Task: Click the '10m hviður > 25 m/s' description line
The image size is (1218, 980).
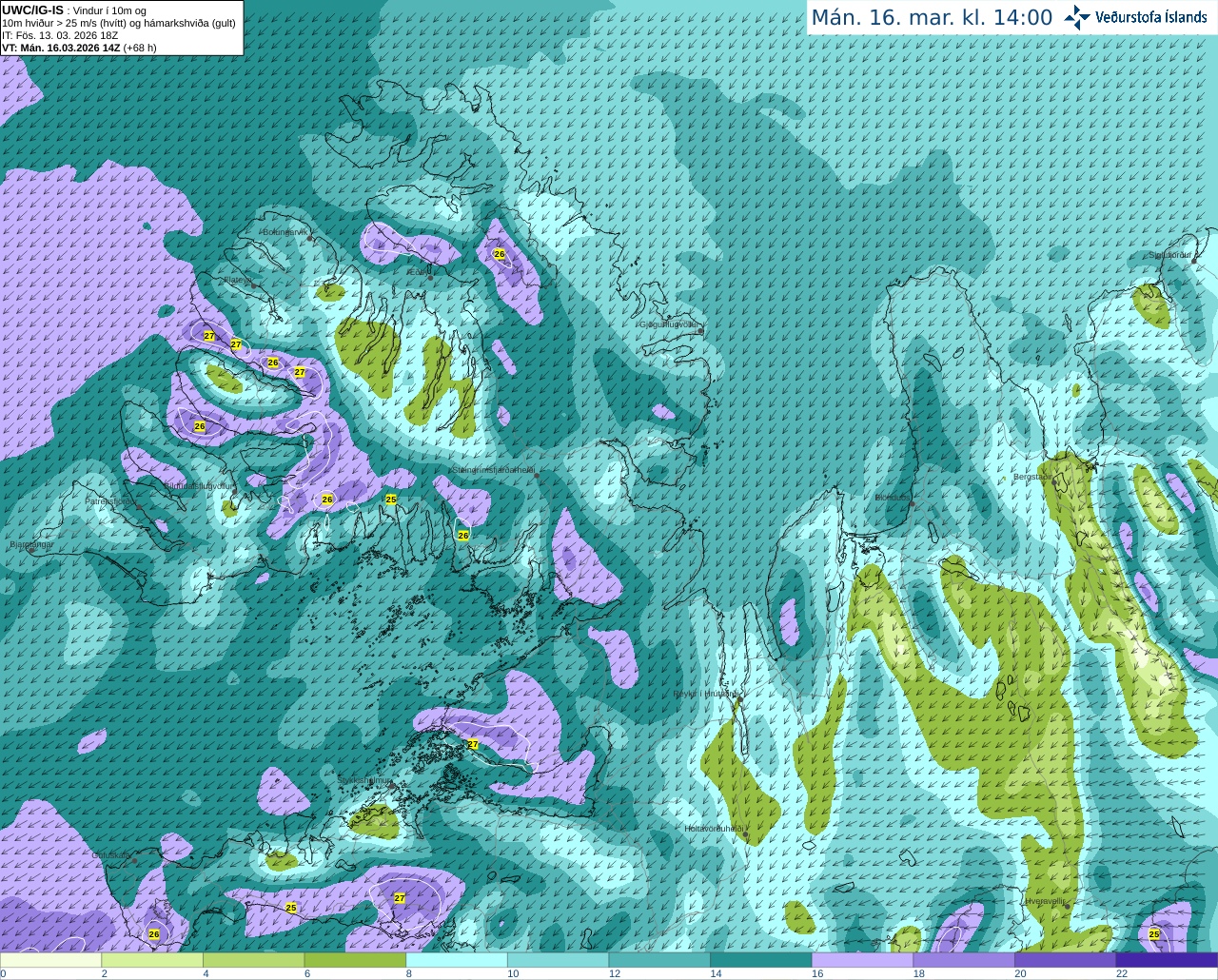Action: coord(119,23)
